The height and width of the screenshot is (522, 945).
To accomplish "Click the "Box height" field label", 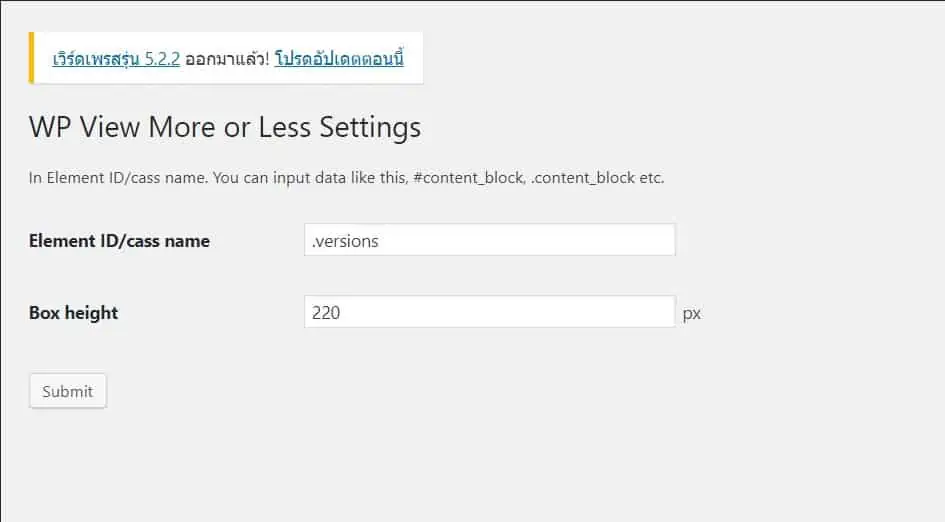I will 73,312.
